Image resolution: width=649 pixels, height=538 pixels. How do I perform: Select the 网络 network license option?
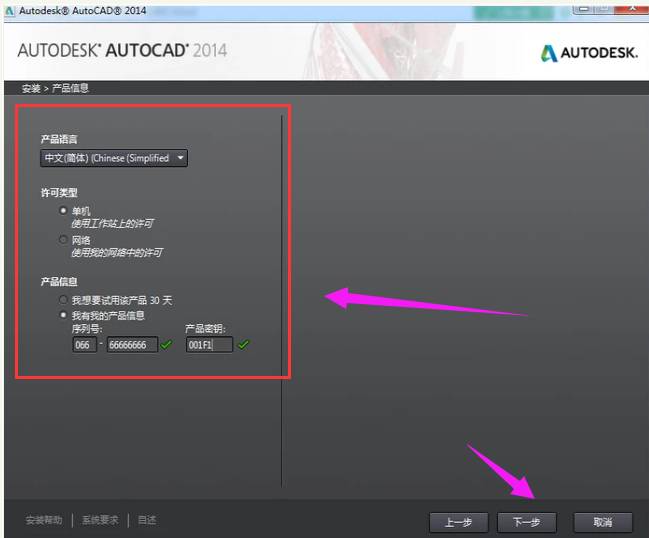pos(64,241)
